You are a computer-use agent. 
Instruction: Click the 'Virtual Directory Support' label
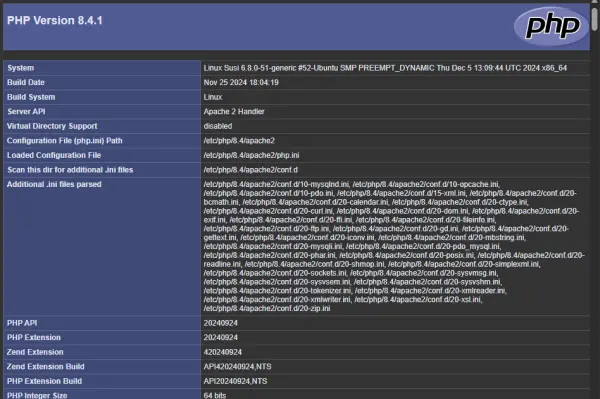point(52,126)
